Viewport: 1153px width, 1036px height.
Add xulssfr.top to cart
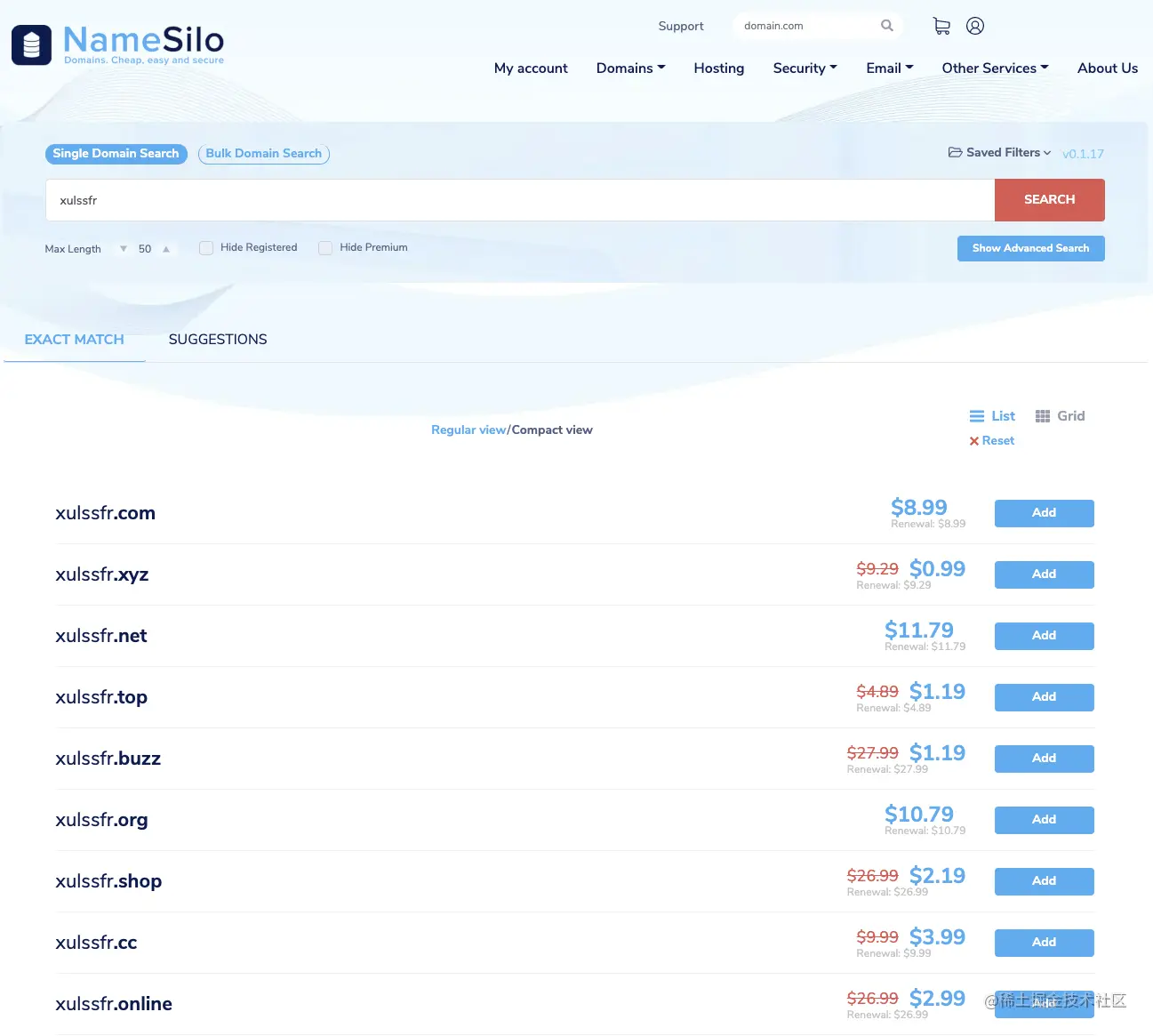pyautogui.click(x=1045, y=697)
